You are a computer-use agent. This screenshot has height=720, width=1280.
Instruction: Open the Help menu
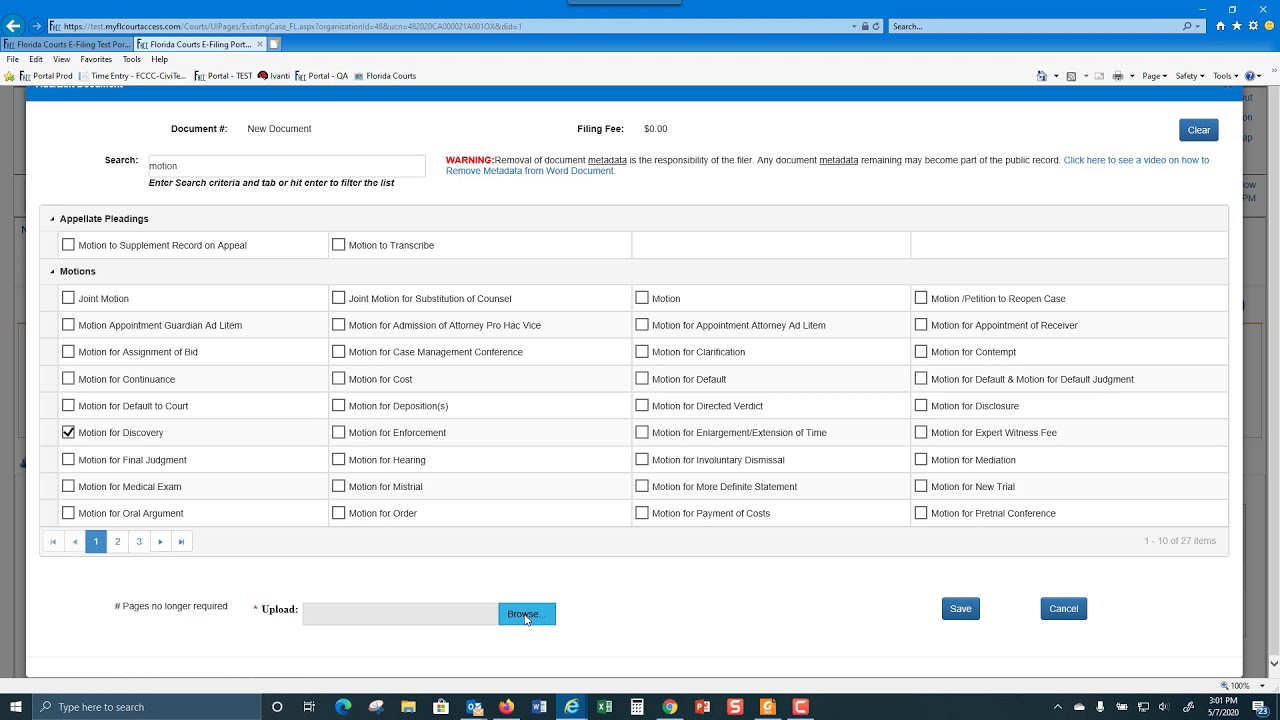[160, 59]
